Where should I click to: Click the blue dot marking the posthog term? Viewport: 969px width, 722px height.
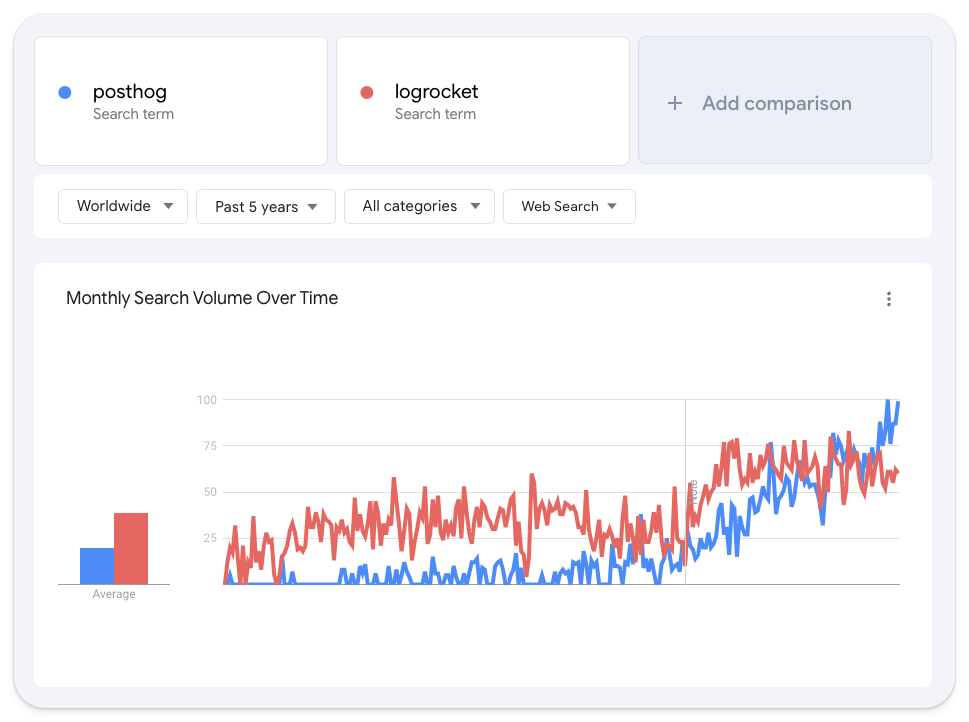point(64,92)
